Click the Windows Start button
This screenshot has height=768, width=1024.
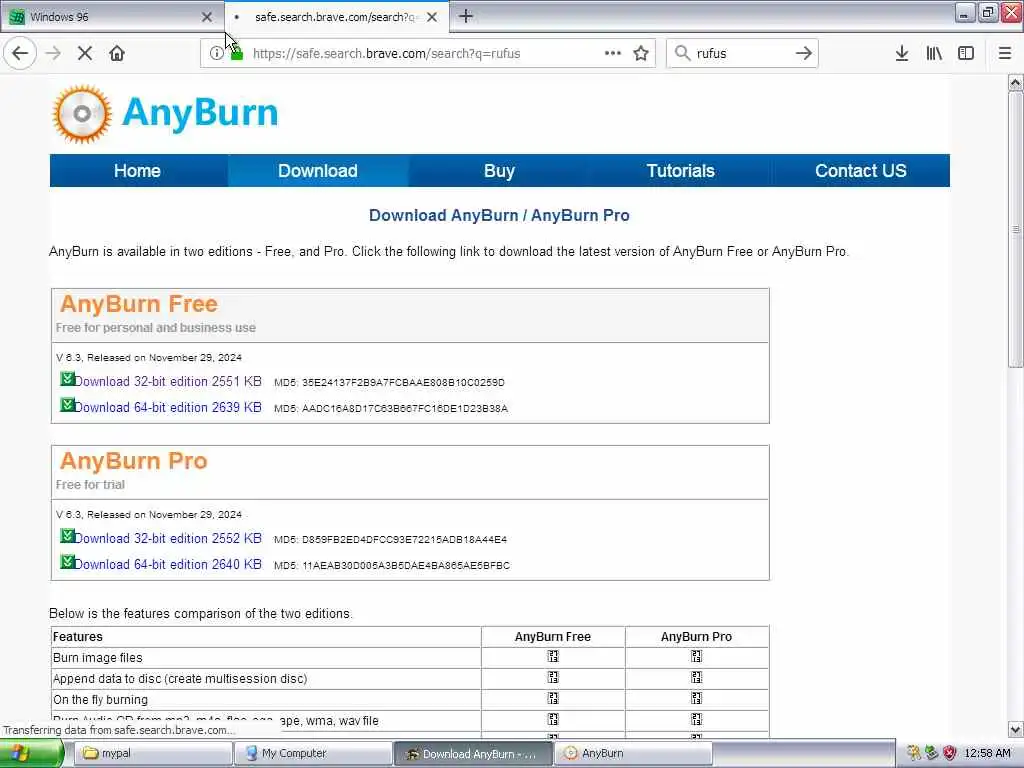31,754
